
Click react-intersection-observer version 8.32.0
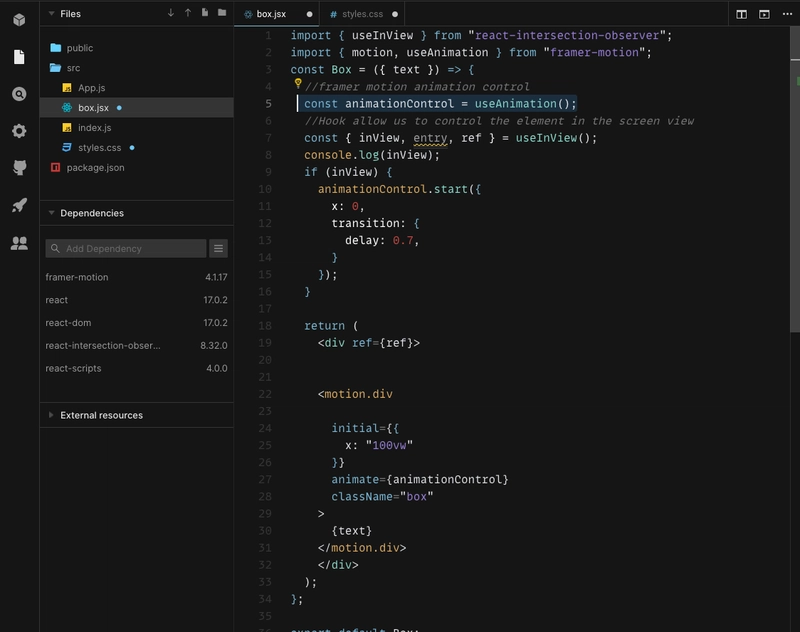pyautogui.click(x=214, y=345)
